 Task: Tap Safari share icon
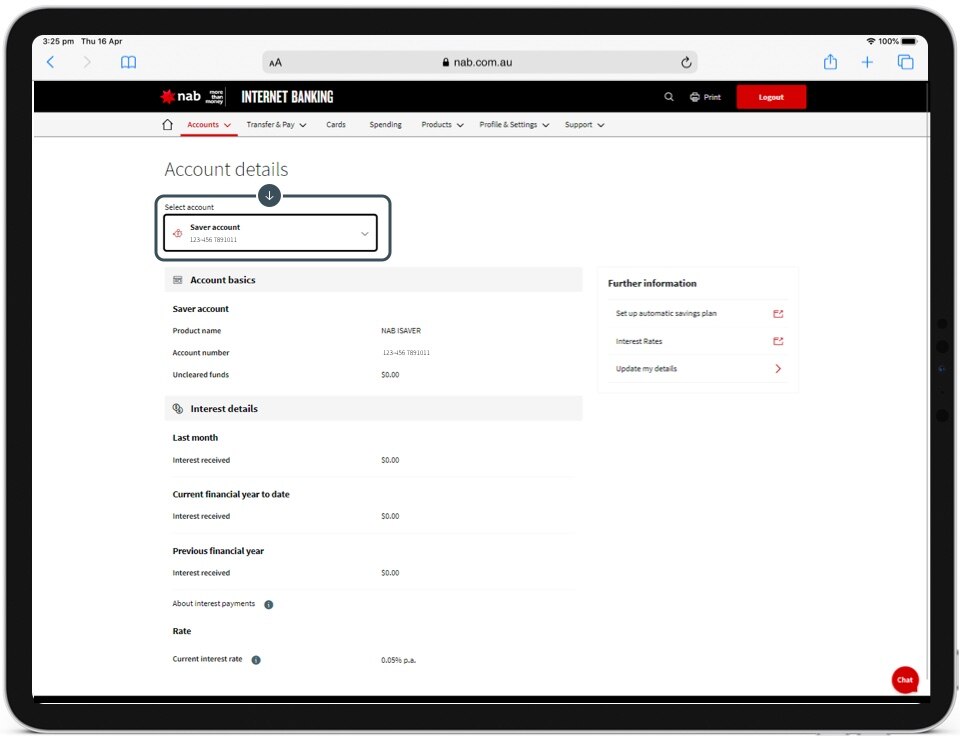tap(830, 62)
